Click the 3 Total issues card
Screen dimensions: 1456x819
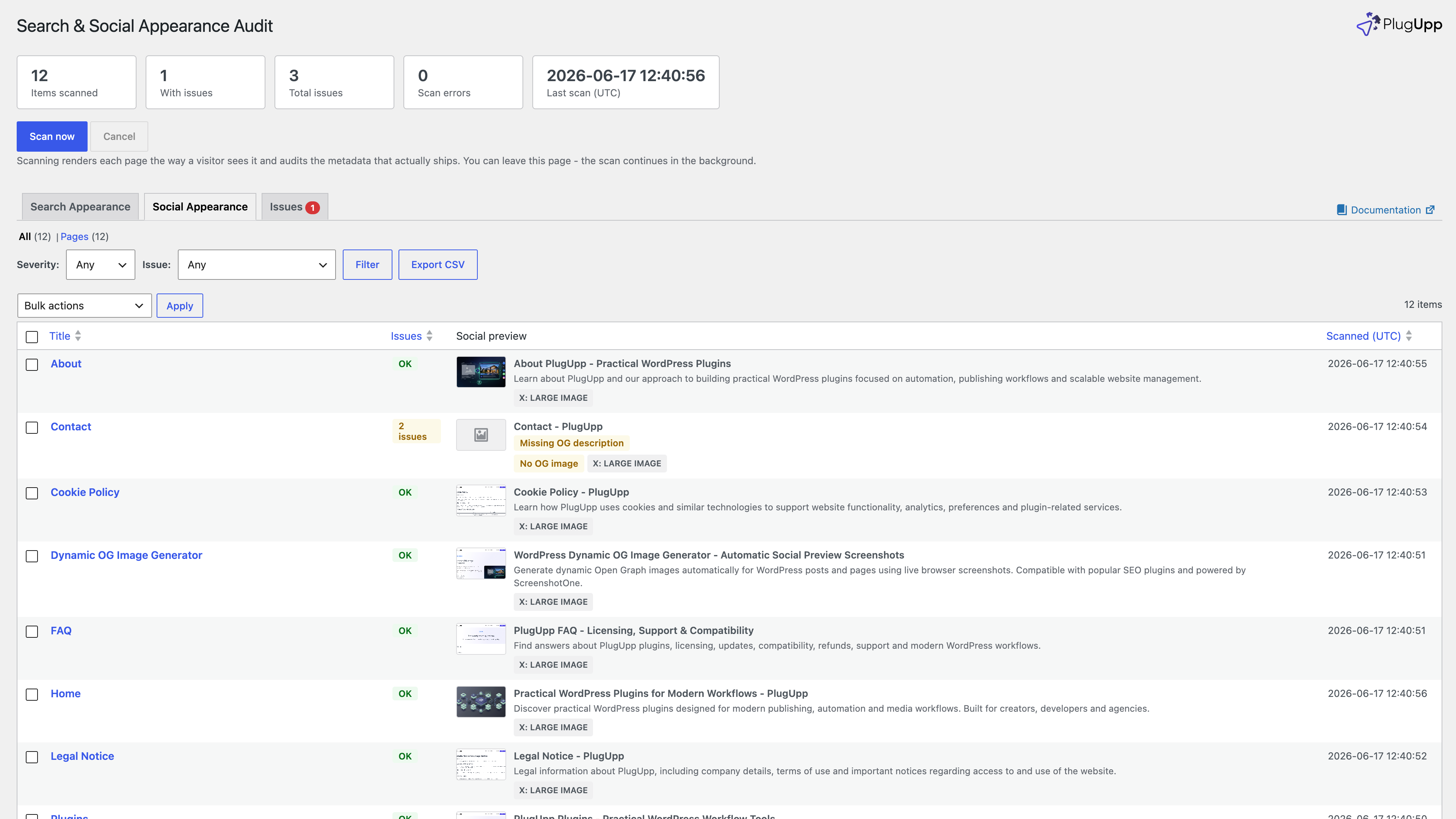coord(334,82)
